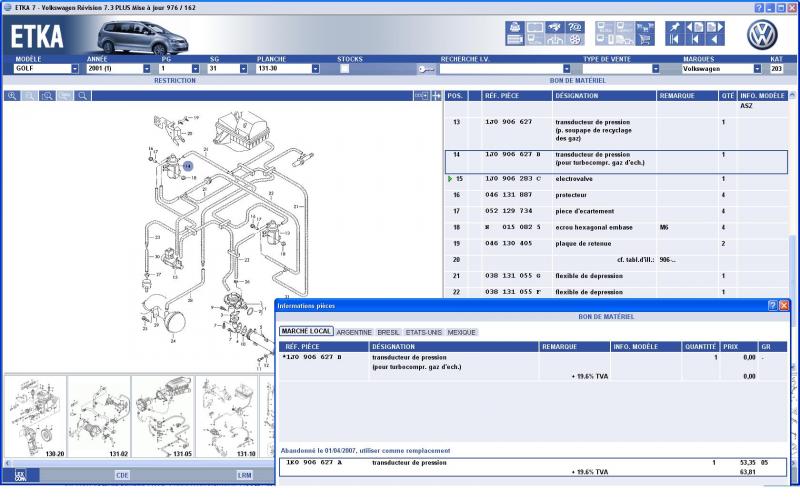Click help icon in main title bar
Image resolution: width=800 pixels, height=500 pixels.
click(x=759, y=8)
